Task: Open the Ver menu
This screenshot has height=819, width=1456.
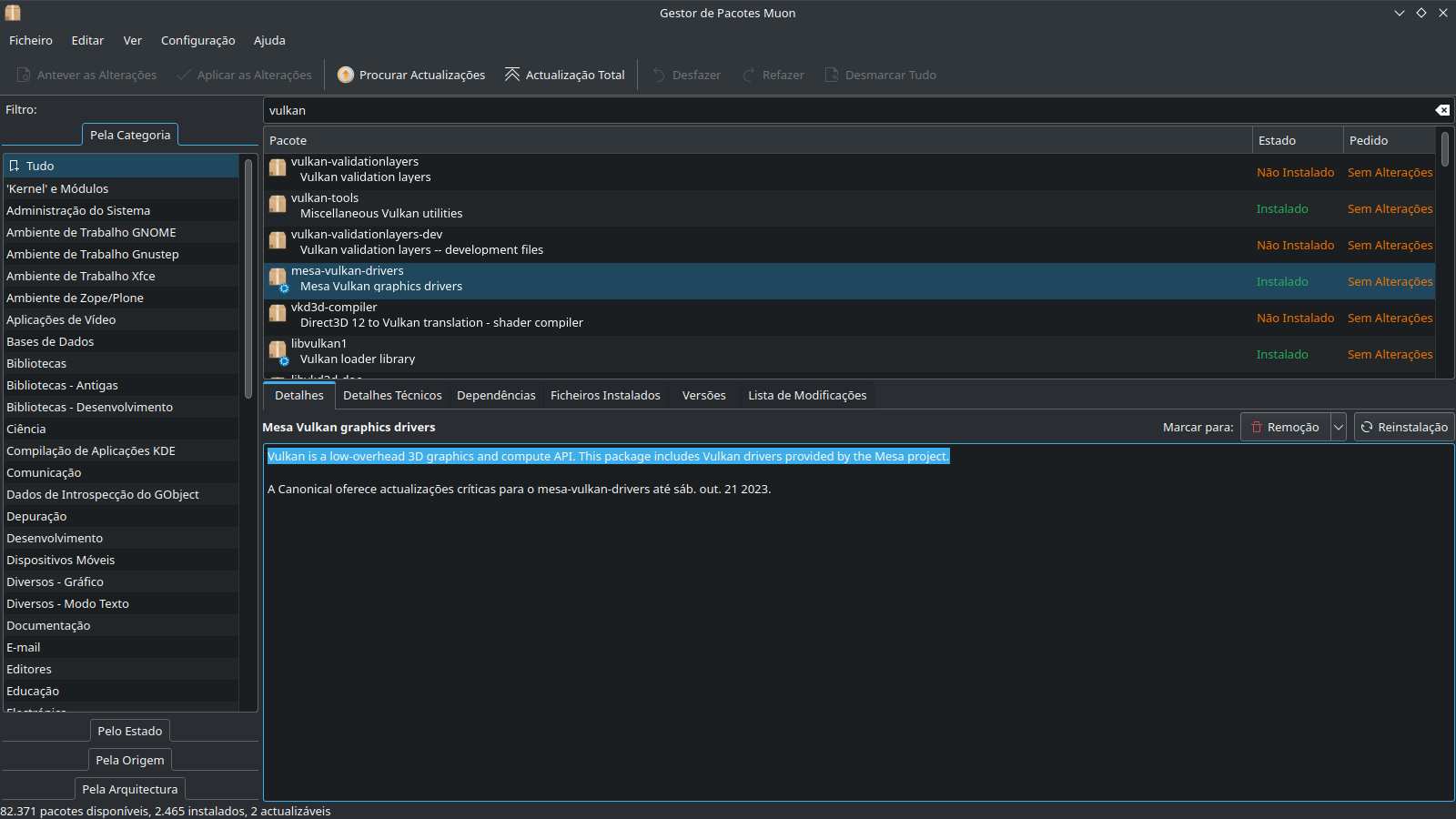Action: tap(133, 40)
